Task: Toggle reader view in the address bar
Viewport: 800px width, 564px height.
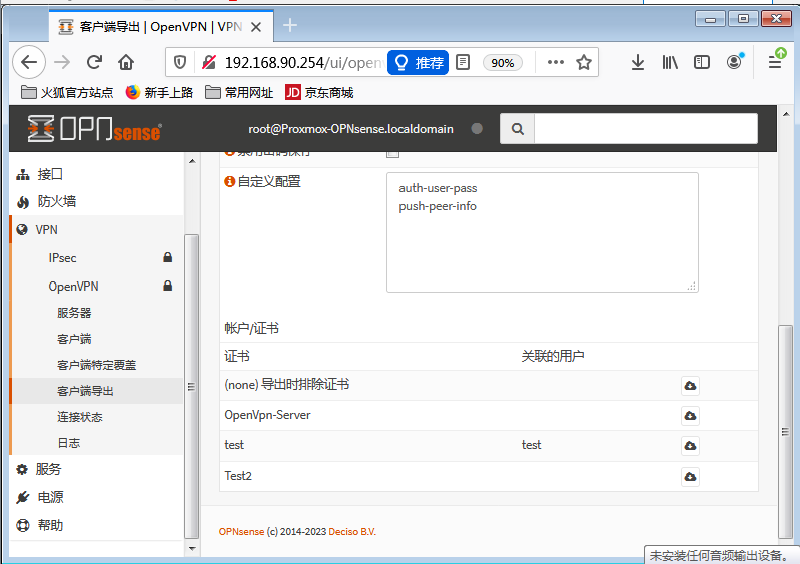Action: 463,62
